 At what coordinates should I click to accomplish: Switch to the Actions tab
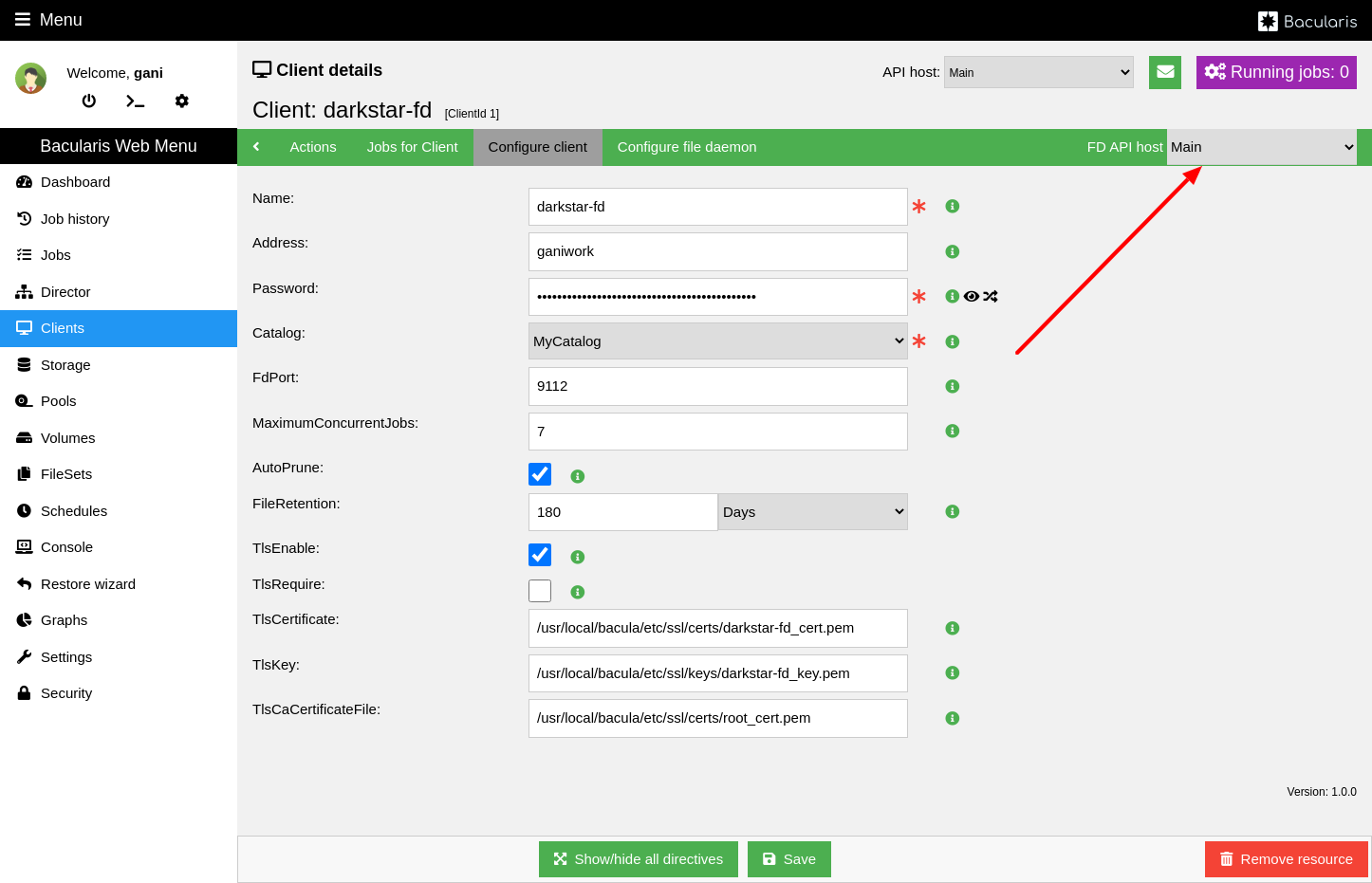(x=313, y=147)
